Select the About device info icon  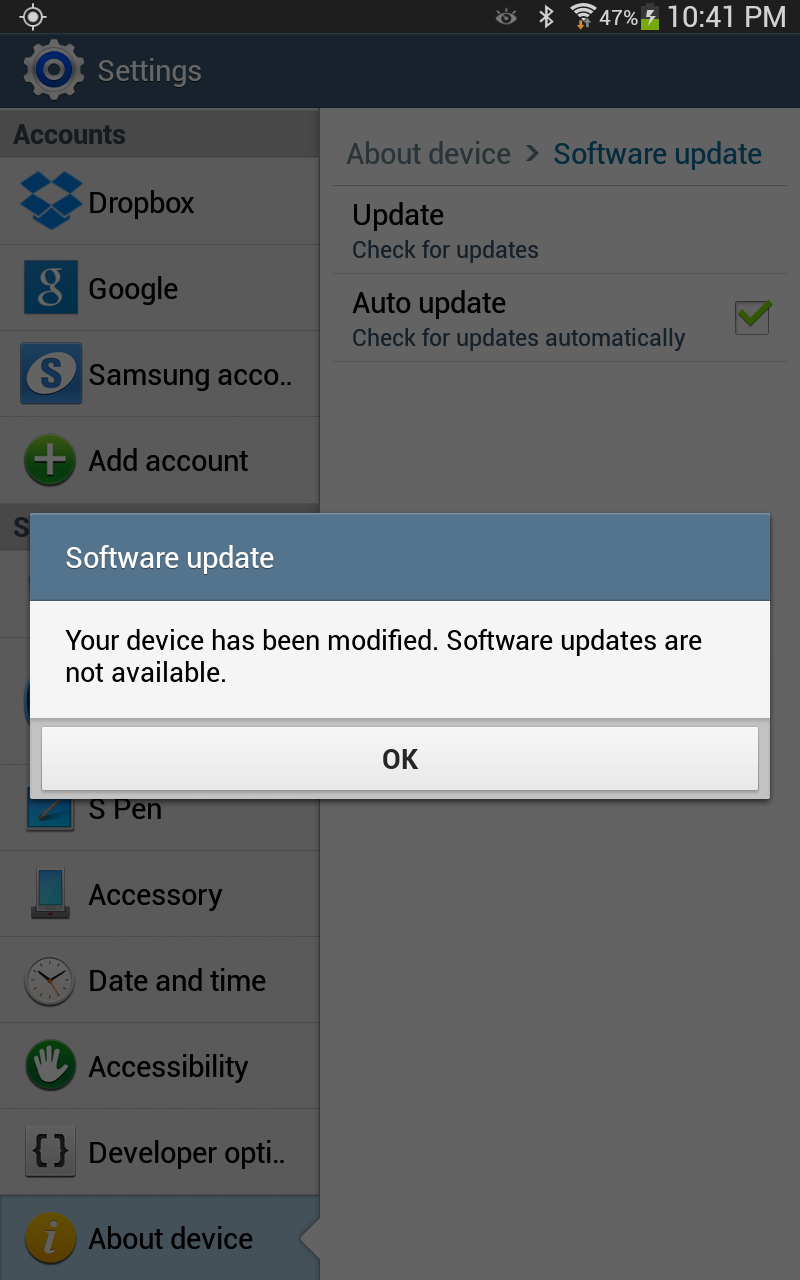tap(50, 1239)
